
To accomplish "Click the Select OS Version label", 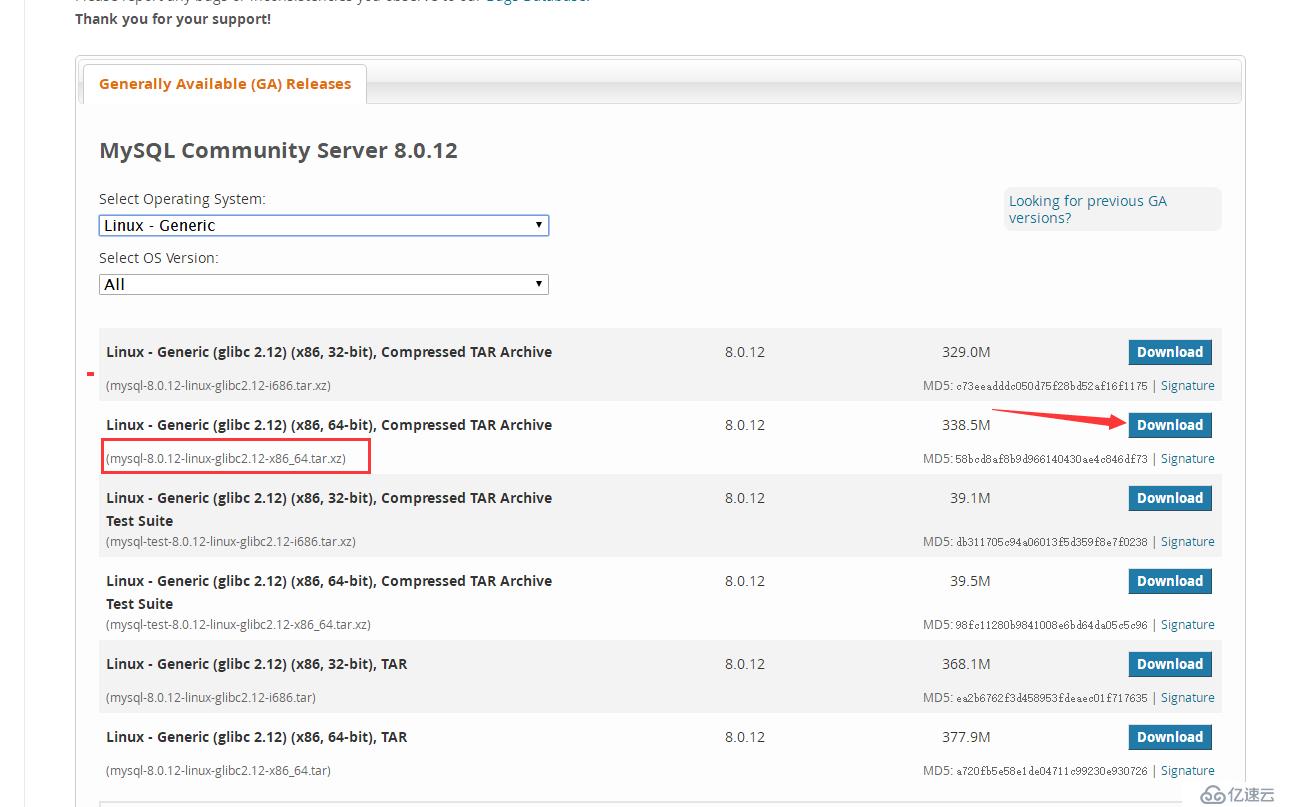I will click(158, 258).
